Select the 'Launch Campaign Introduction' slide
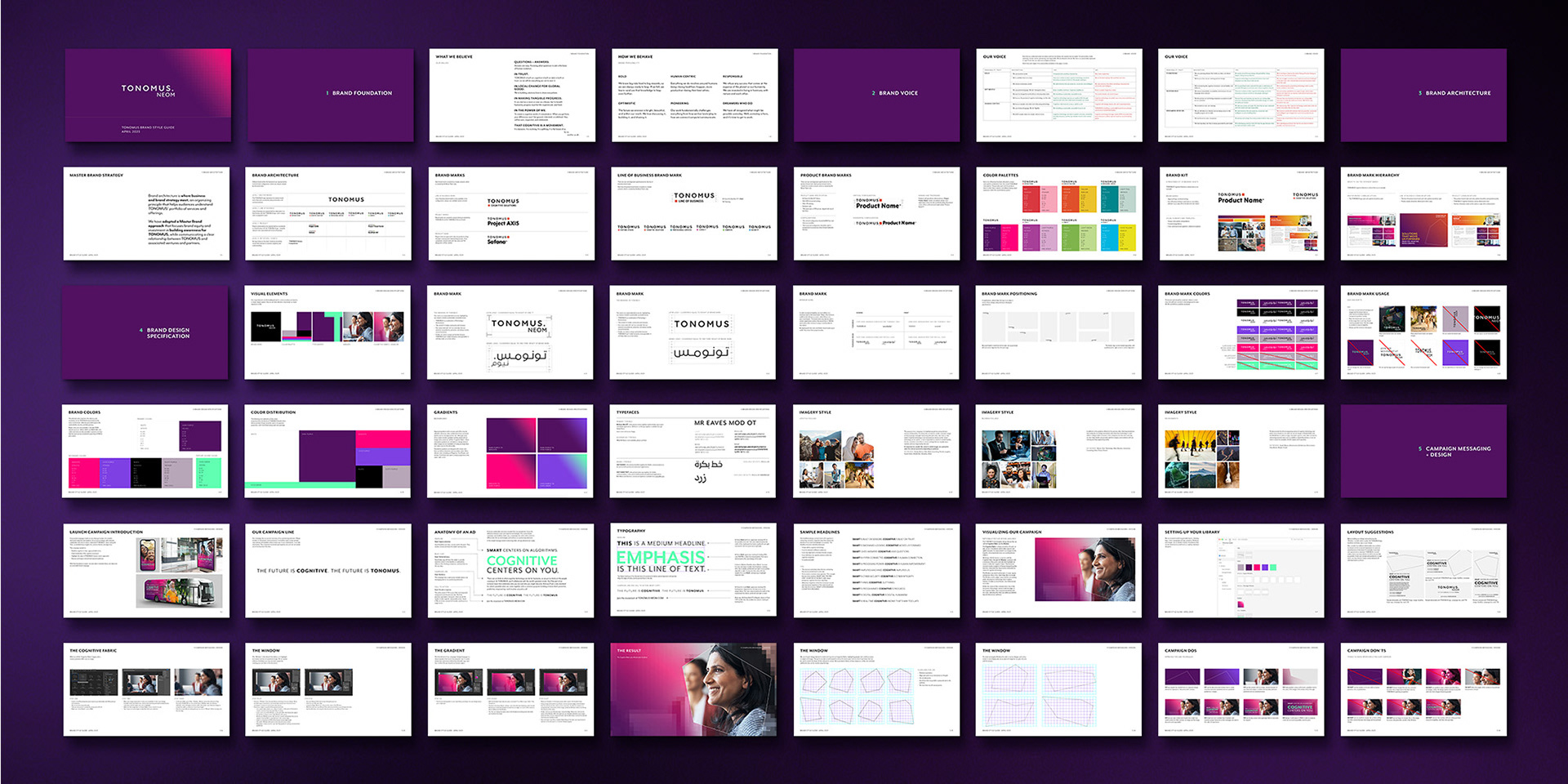This screenshot has width=1568, height=784. tap(146, 571)
